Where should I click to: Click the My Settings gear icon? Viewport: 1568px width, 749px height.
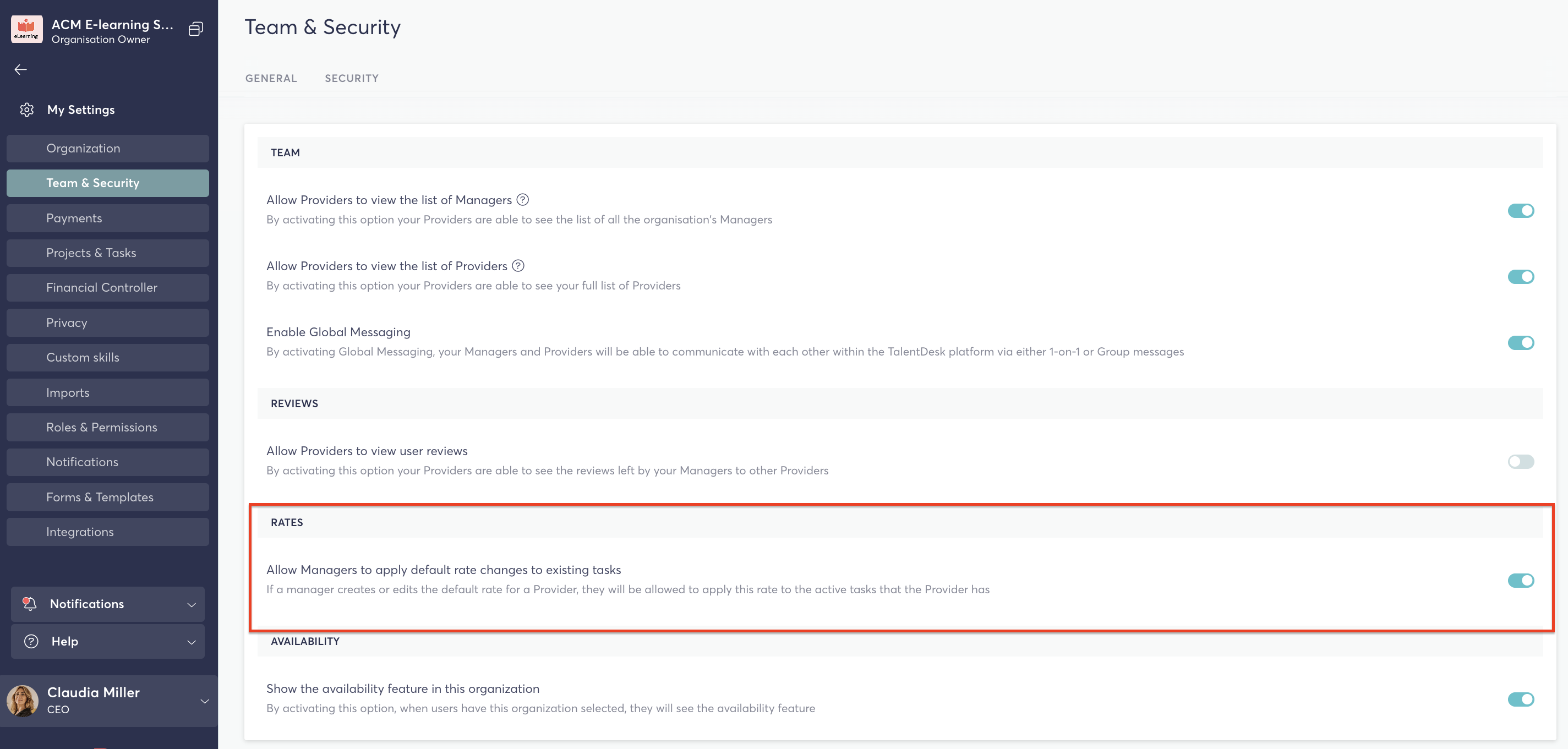click(x=27, y=110)
